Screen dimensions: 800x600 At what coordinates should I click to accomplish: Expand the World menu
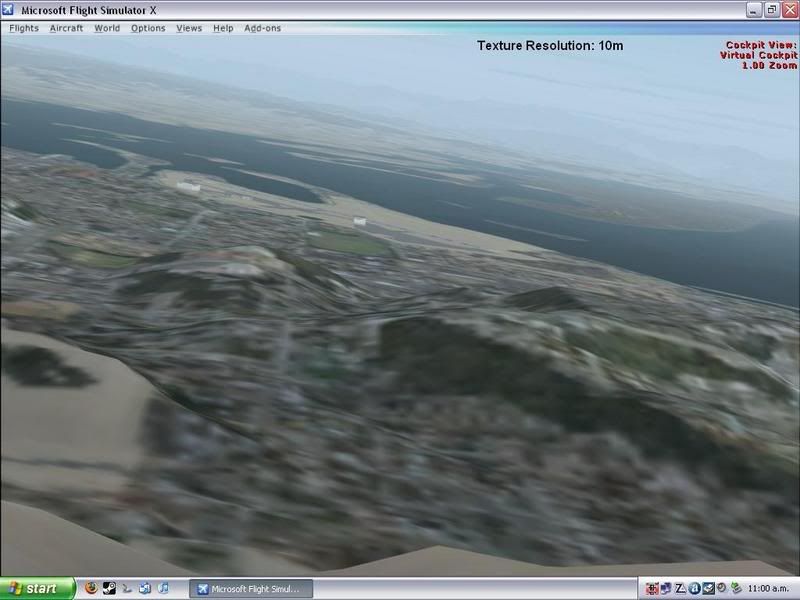107,28
